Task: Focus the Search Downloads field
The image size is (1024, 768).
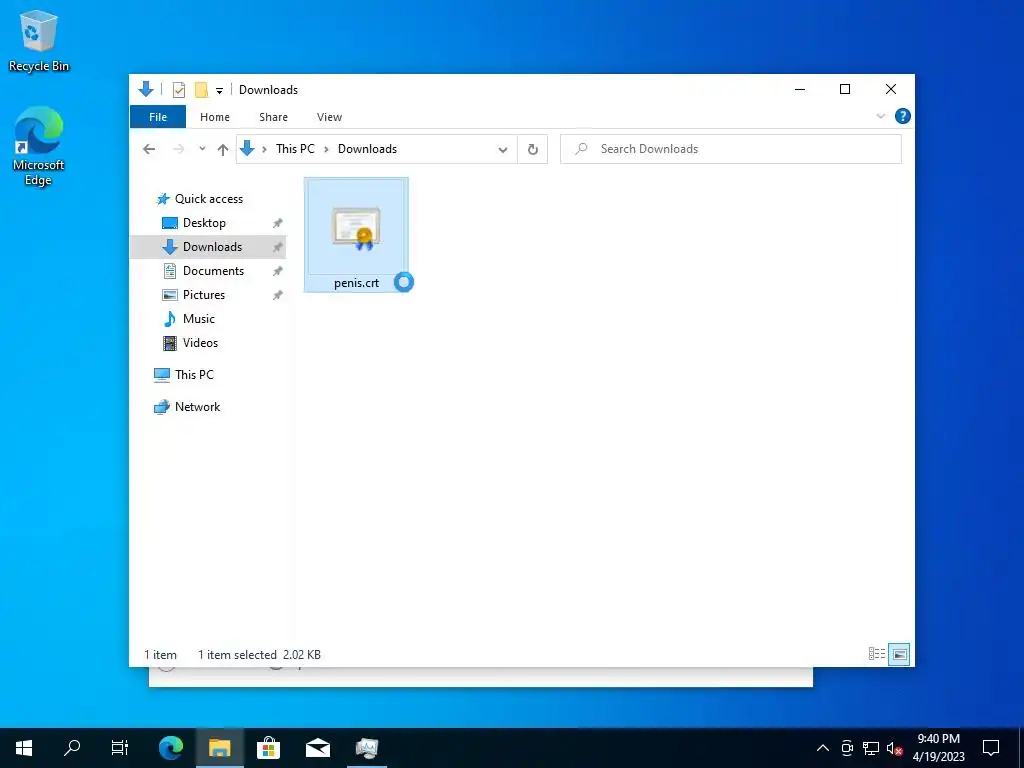Action: tap(731, 149)
